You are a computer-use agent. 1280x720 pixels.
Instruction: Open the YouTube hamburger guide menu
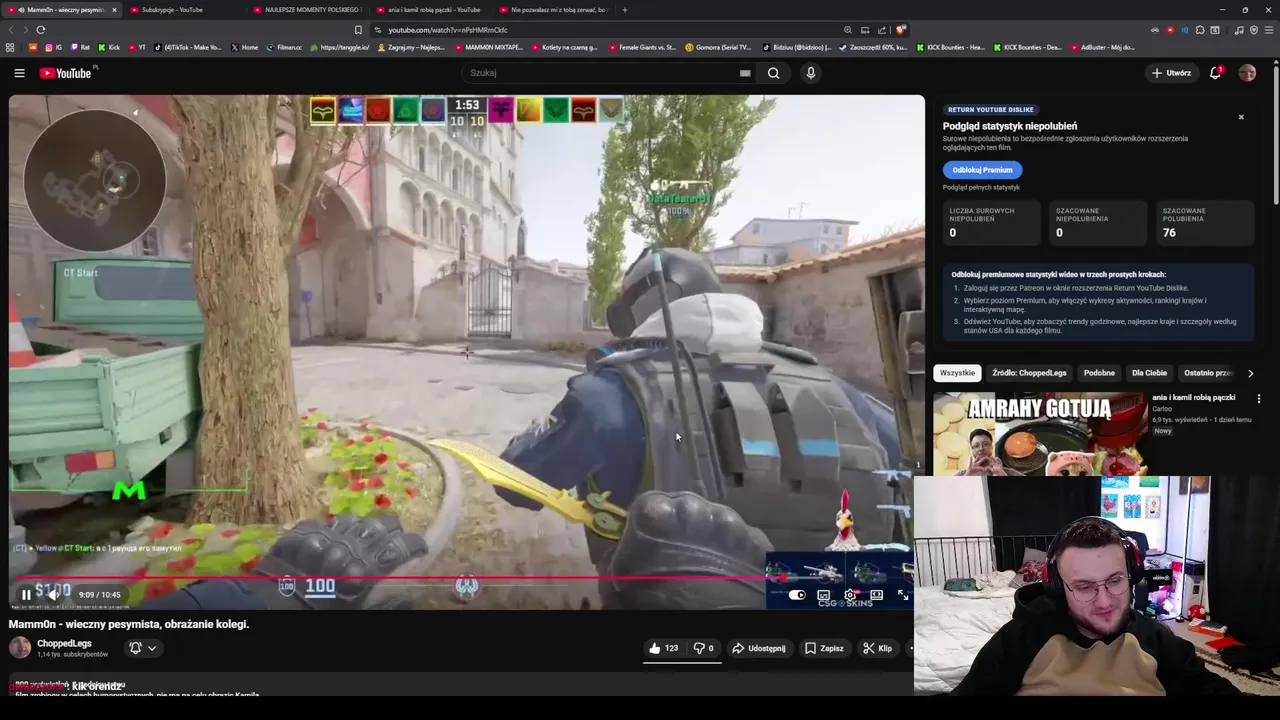19,73
